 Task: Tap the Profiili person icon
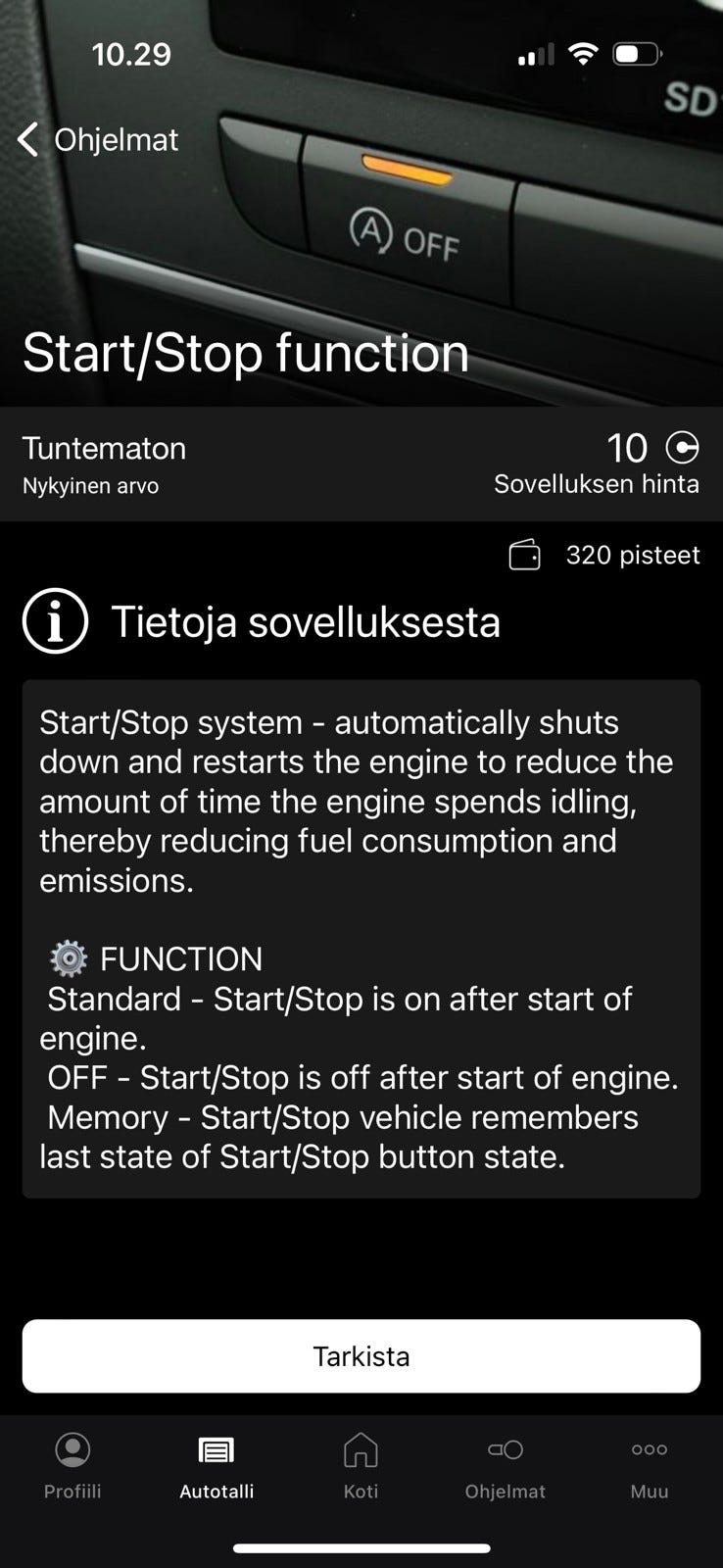[72, 1449]
